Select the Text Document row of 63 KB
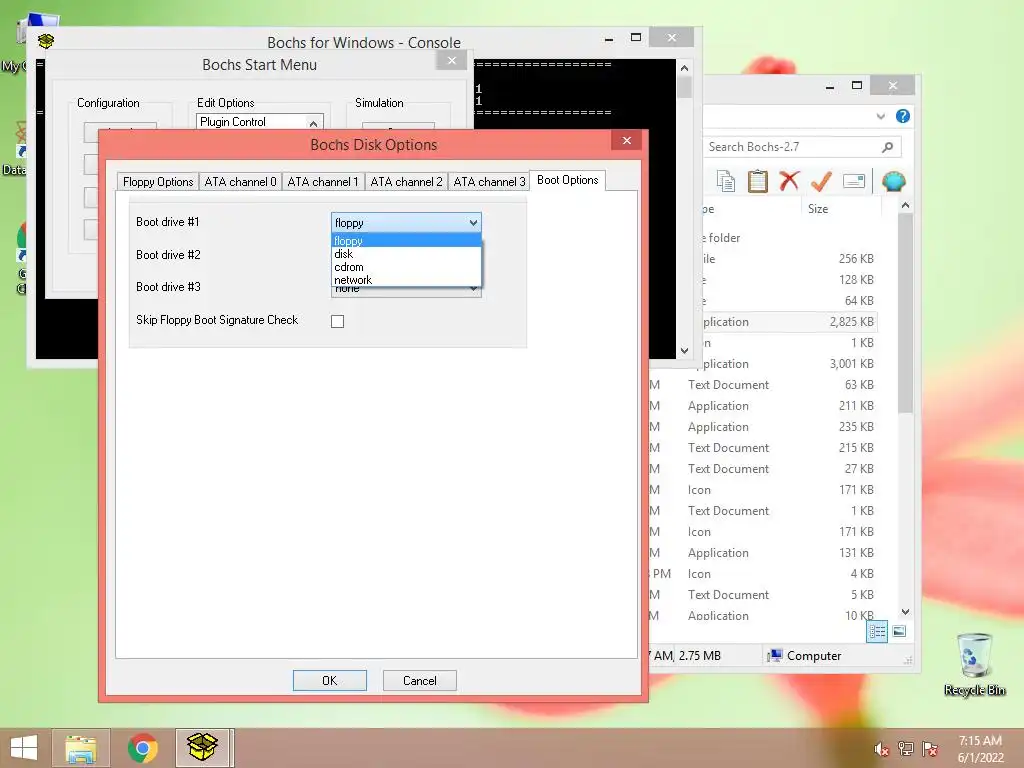 [x=763, y=385]
